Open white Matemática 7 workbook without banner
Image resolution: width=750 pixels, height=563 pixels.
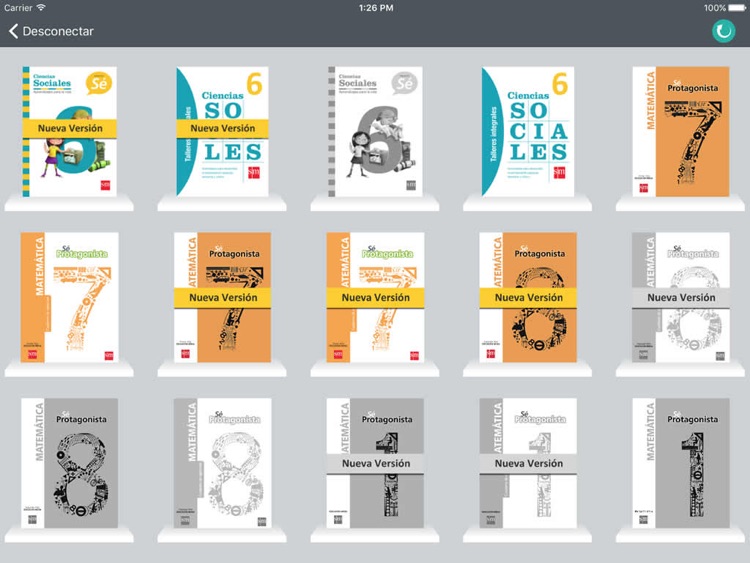coord(70,297)
